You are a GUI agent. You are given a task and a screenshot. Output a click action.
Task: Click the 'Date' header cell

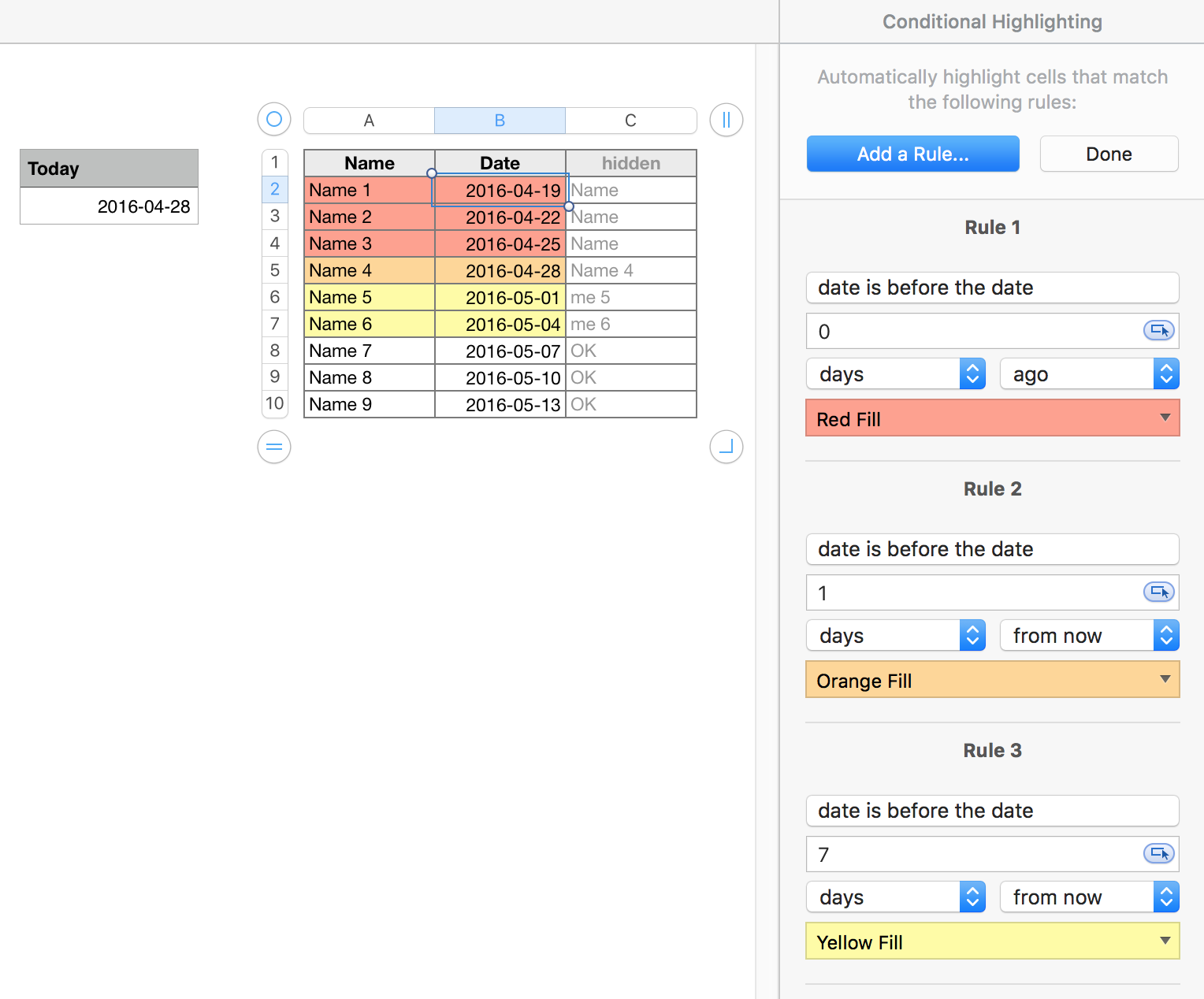coord(500,163)
